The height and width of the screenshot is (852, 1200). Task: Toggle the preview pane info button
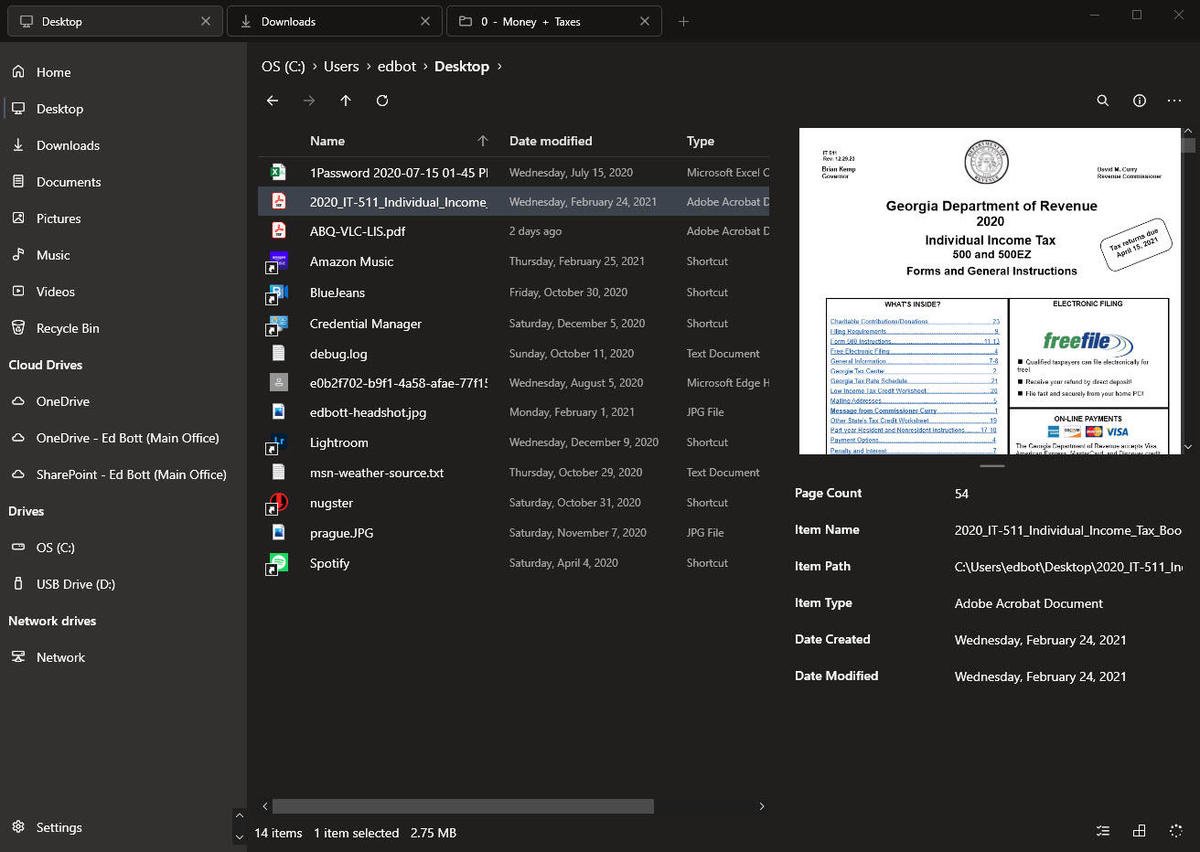click(x=1139, y=101)
